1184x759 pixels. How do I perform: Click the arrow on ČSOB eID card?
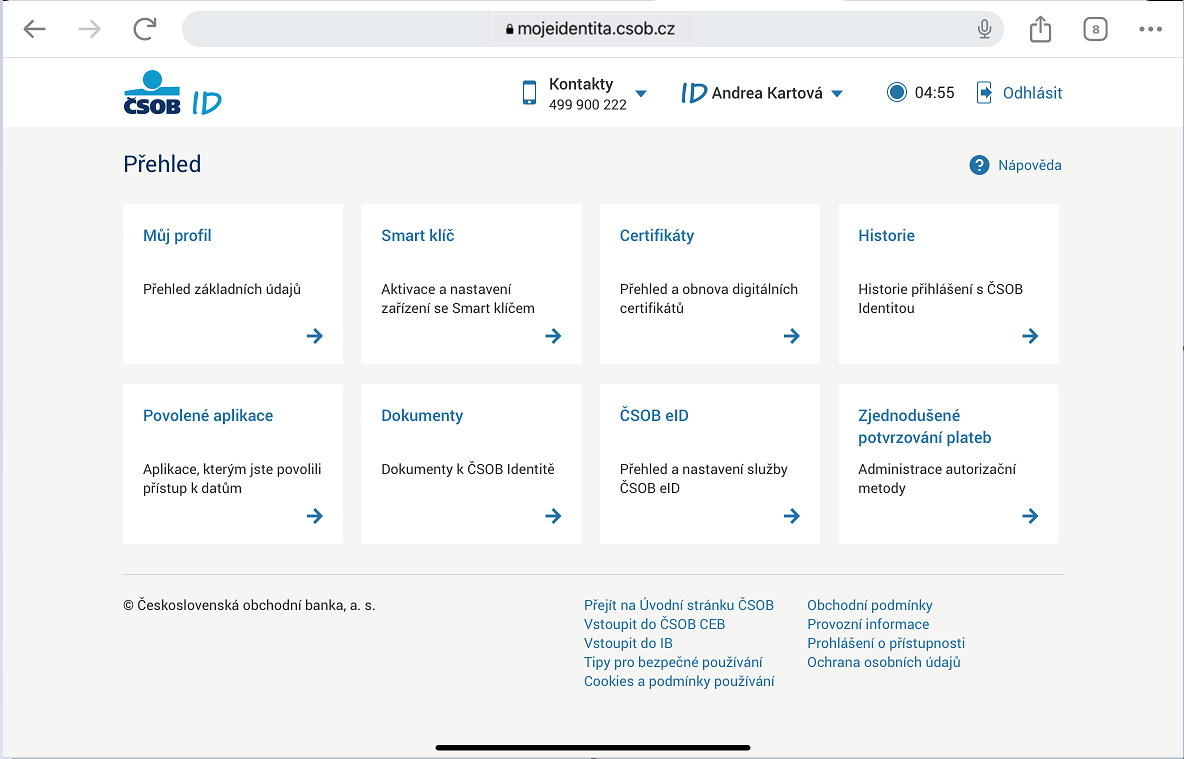coord(791,516)
